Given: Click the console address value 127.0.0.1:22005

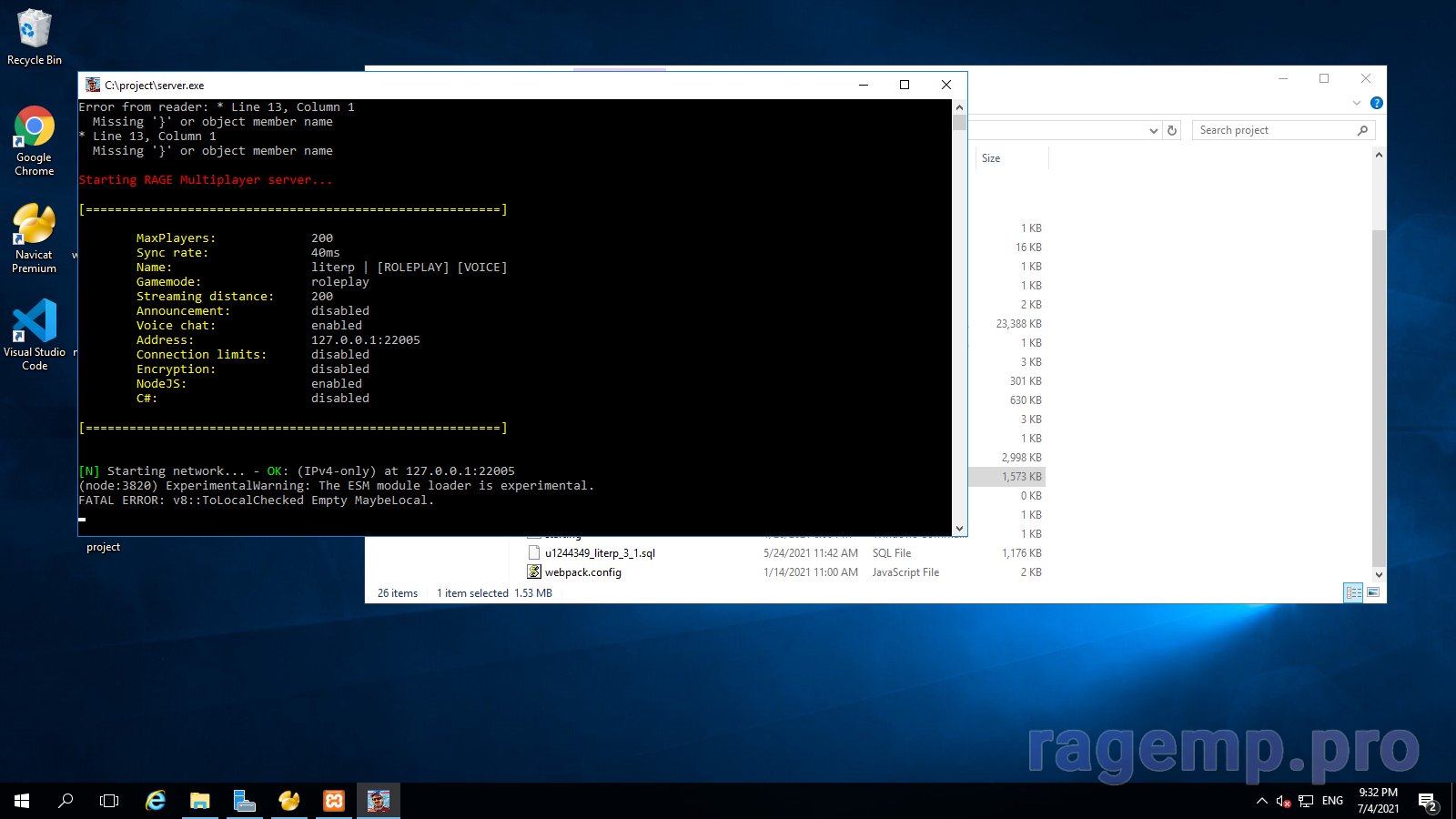Looking at the screenshot, I should click(x=366, y=340).
